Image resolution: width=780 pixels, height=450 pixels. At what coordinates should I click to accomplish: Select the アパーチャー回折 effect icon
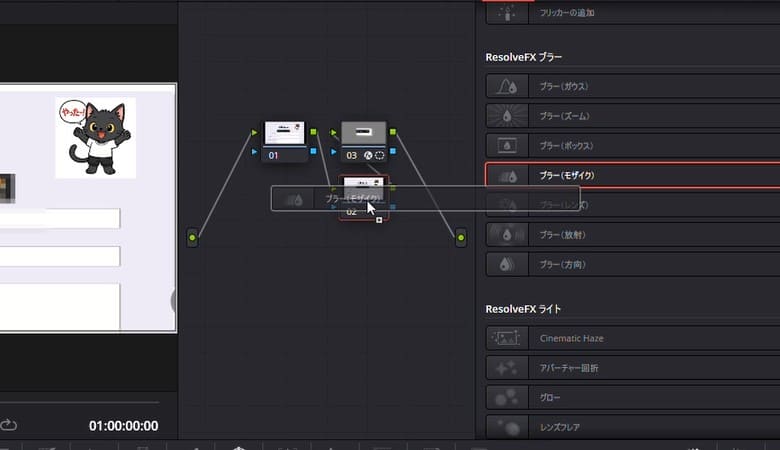click(x=507, y=368)
